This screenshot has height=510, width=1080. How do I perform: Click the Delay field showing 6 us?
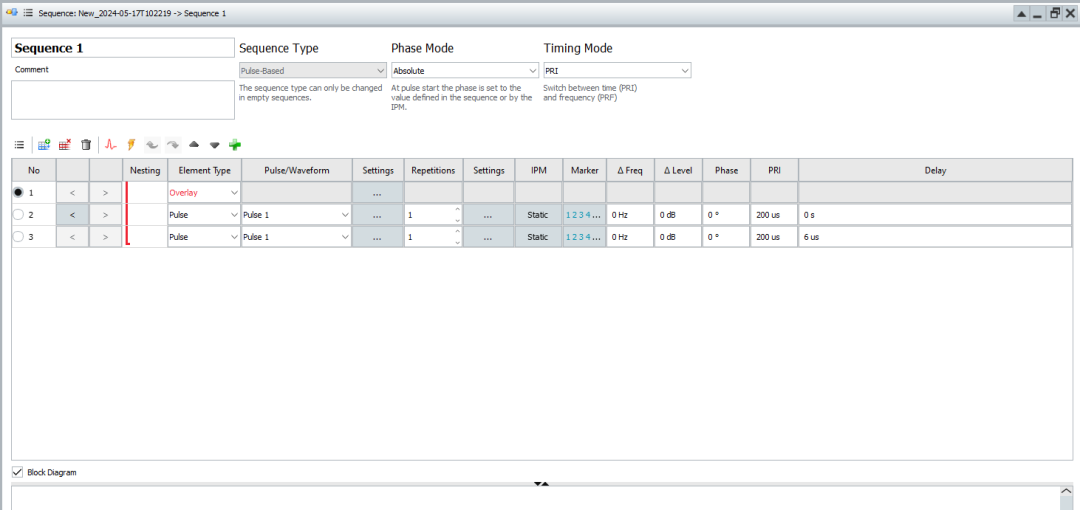tap(934, 237)
